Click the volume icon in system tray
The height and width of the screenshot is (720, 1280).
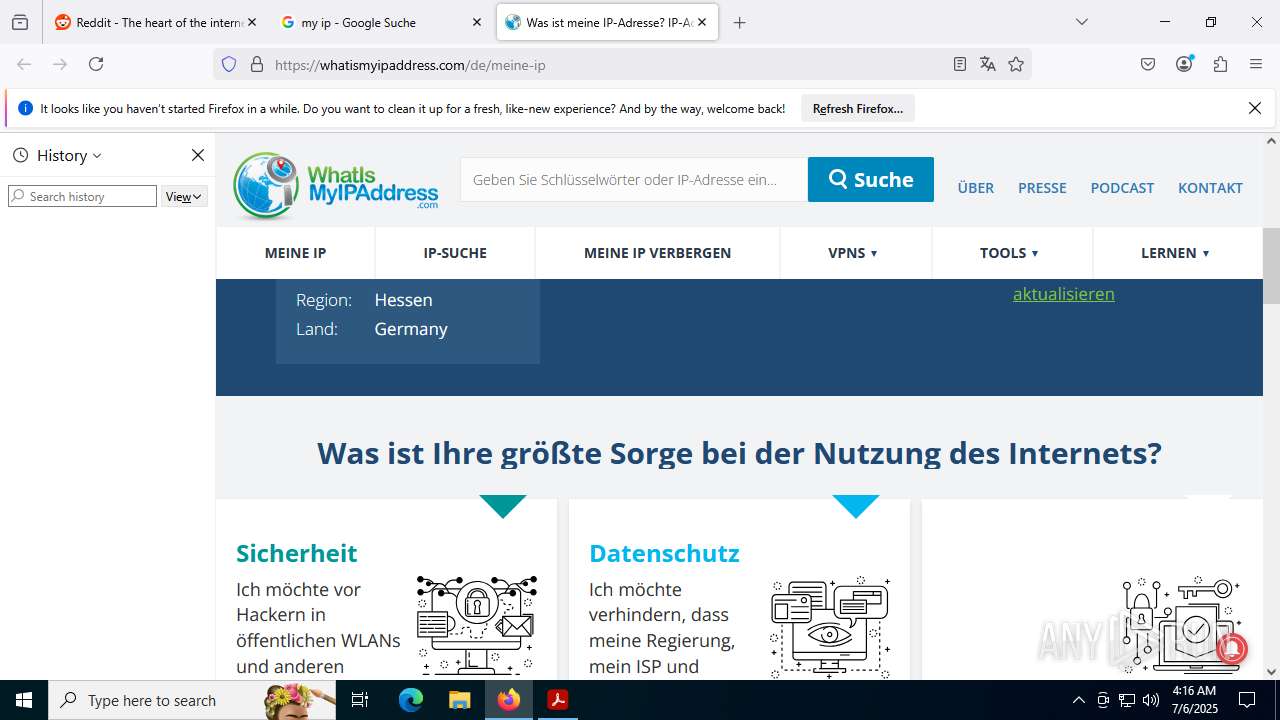[x=1151, y=700]
